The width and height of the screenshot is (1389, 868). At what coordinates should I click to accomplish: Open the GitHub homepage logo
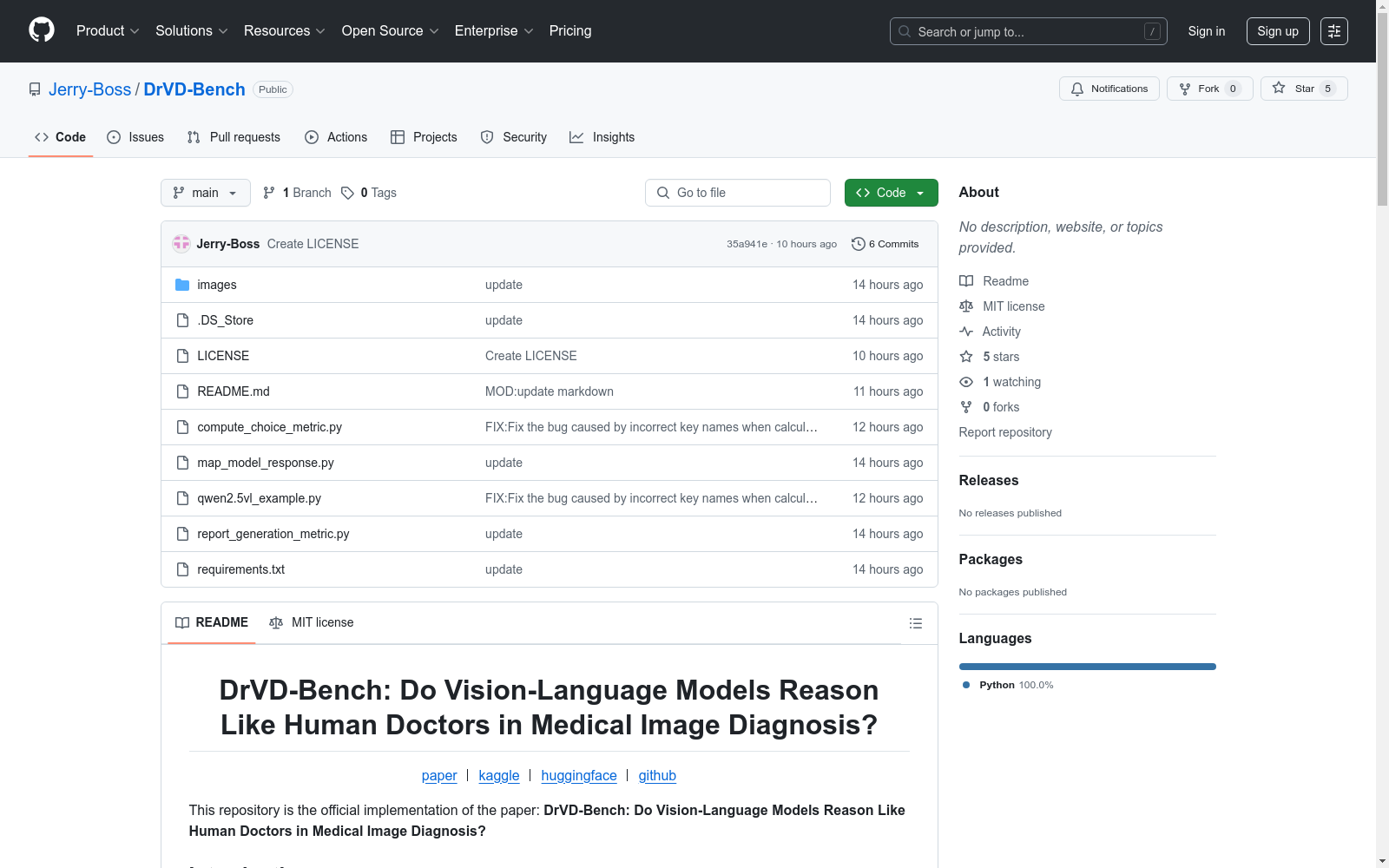click(x=42, y=30)
